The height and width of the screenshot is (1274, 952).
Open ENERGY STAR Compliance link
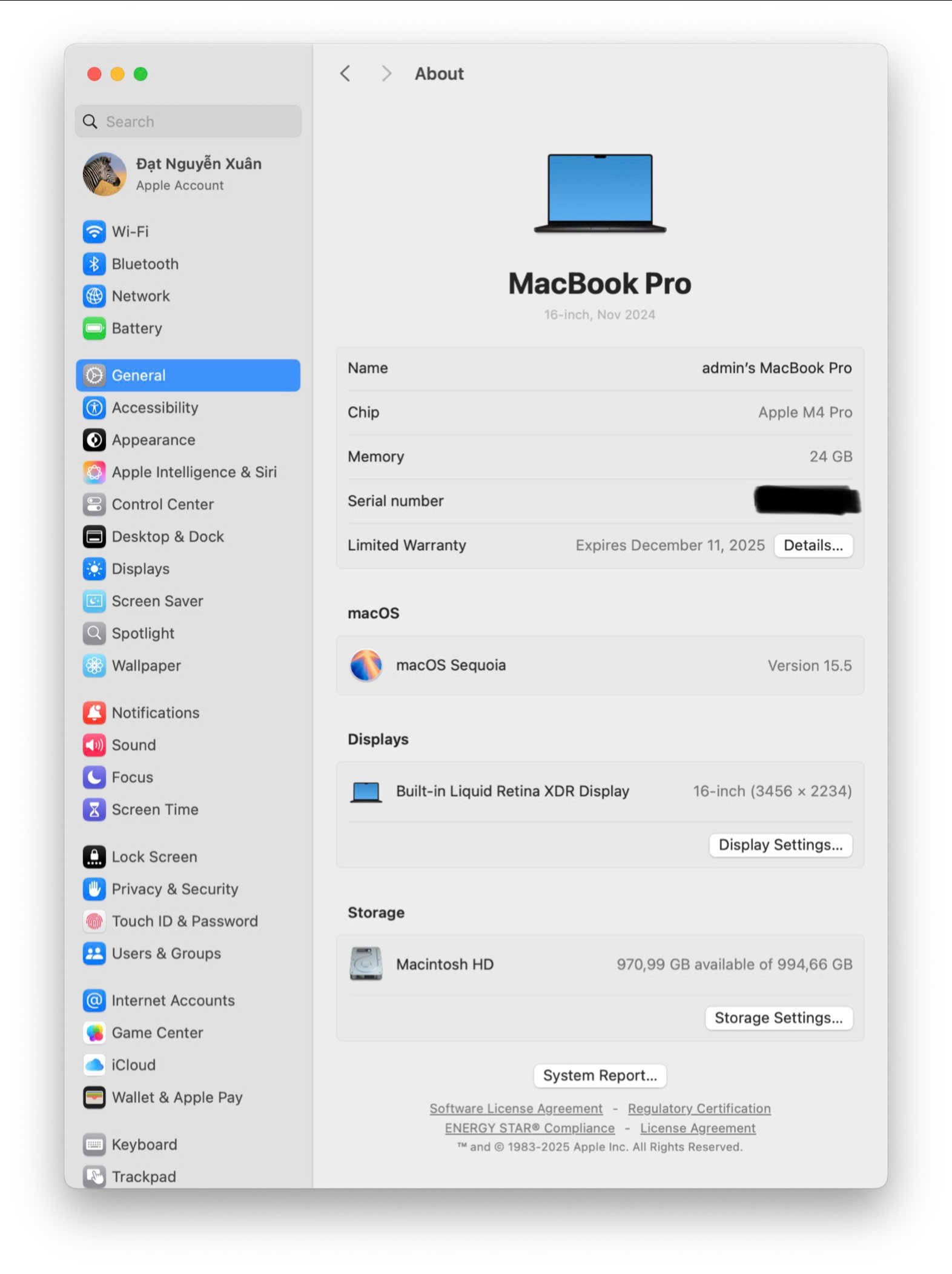(x=530, y=1128)
